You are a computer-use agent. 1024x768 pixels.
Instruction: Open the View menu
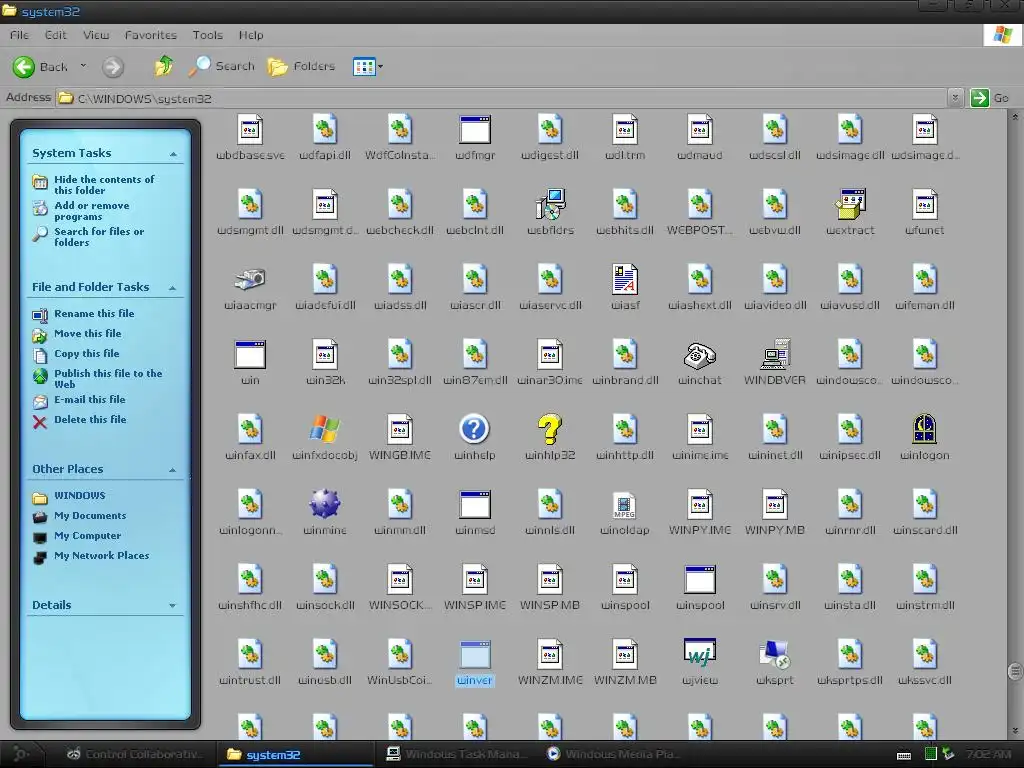96,35
